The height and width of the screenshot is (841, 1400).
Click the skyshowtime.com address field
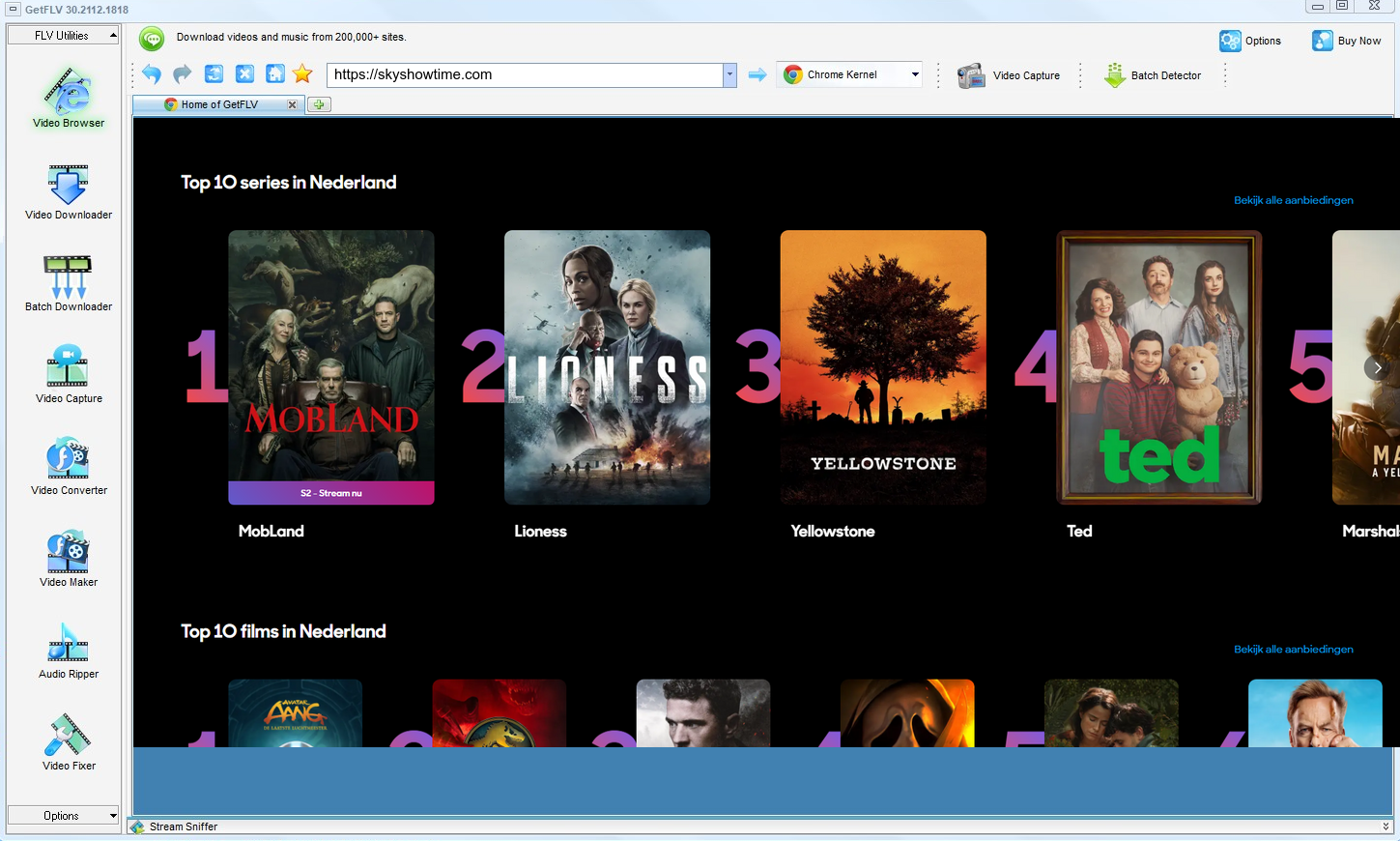[525, 74]
